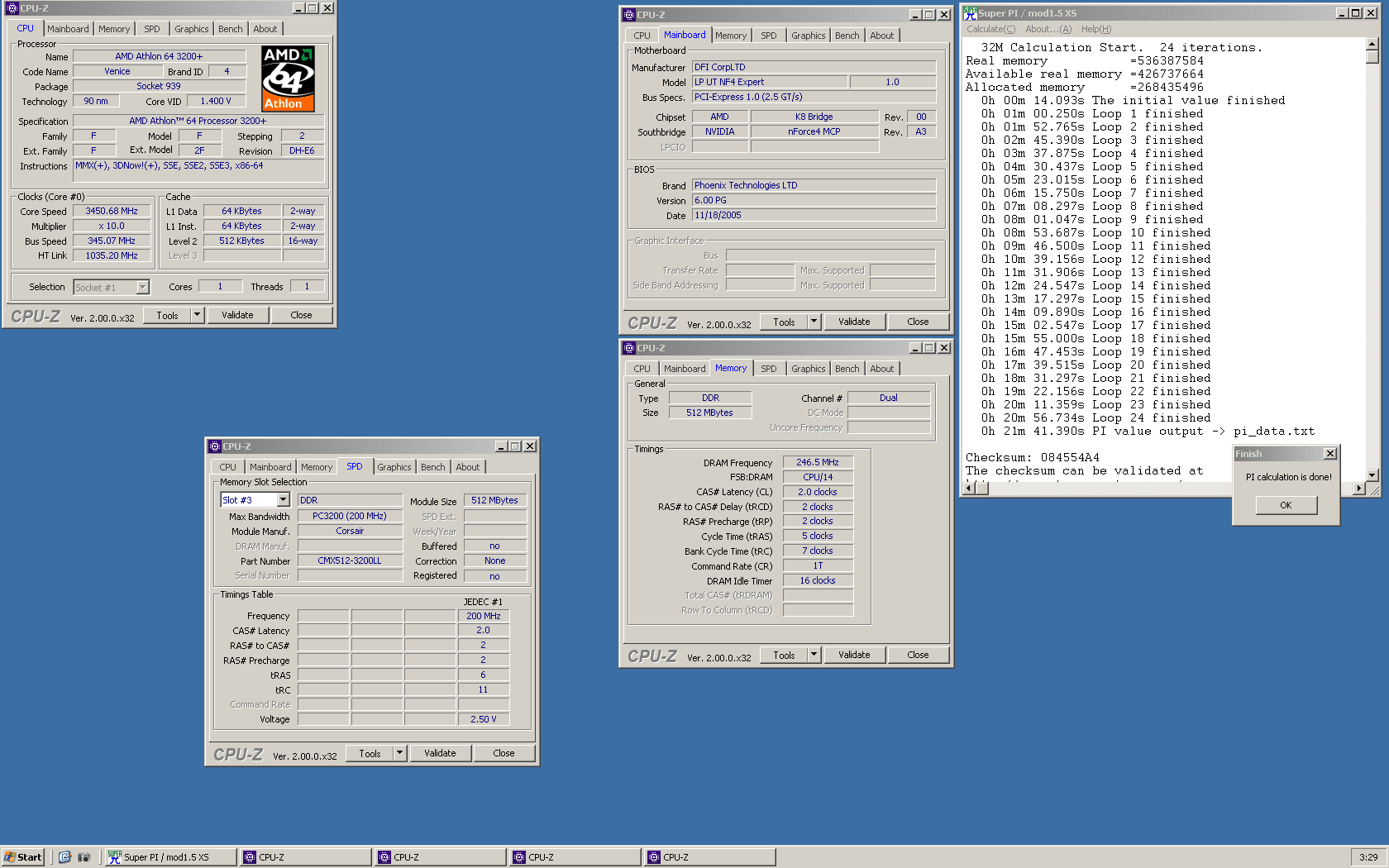This screenshot has height=868, width=1389.
Task: Close the Finish dialog with its X button
Action: click(1329, 454)
